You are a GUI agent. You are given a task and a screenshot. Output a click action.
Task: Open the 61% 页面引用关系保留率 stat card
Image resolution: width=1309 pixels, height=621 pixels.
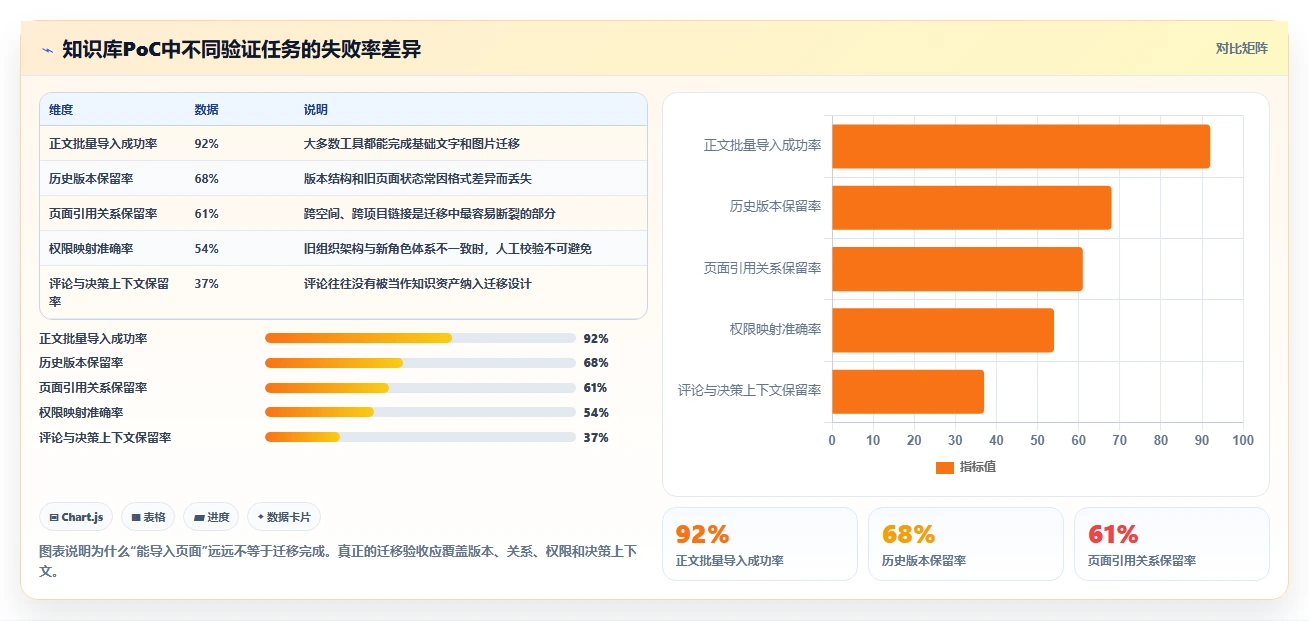click(1172, 544)
